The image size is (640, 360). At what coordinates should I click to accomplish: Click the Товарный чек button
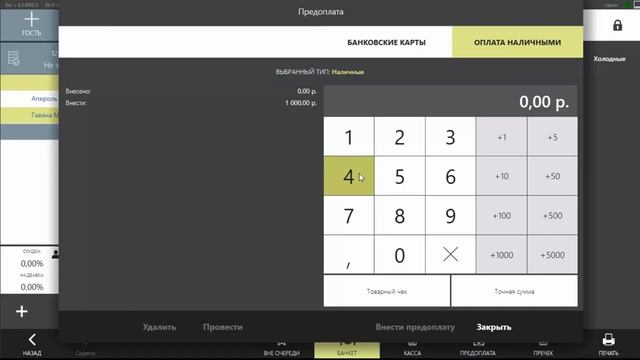pos(387,291)
